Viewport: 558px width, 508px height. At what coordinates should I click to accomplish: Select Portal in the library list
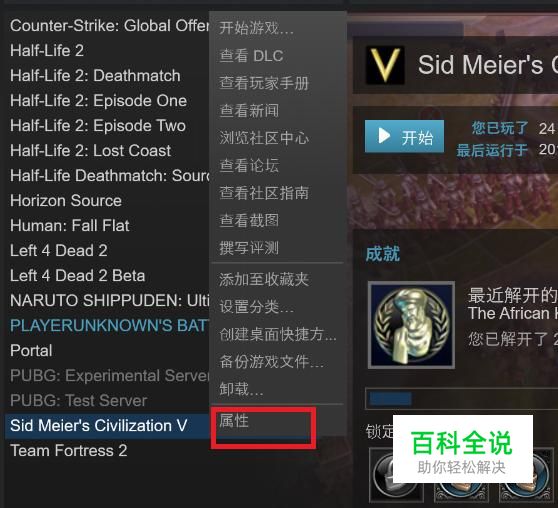[31, 351]
